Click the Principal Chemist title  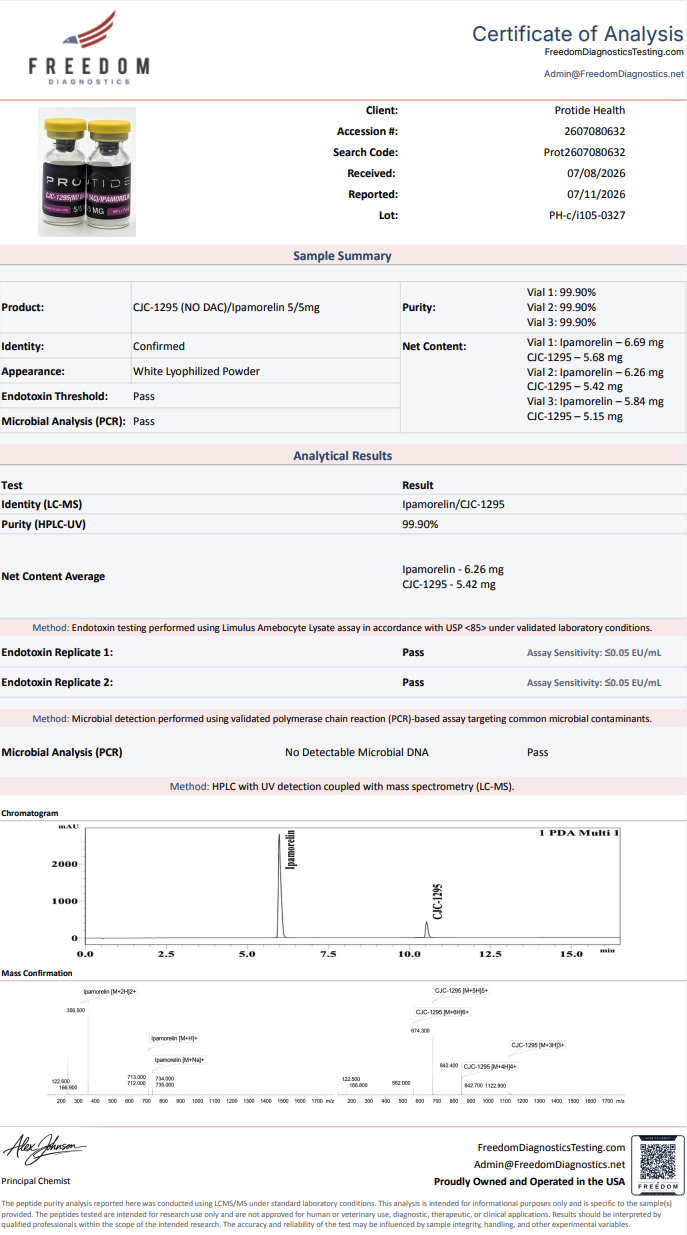click(x=36, y=1181)
